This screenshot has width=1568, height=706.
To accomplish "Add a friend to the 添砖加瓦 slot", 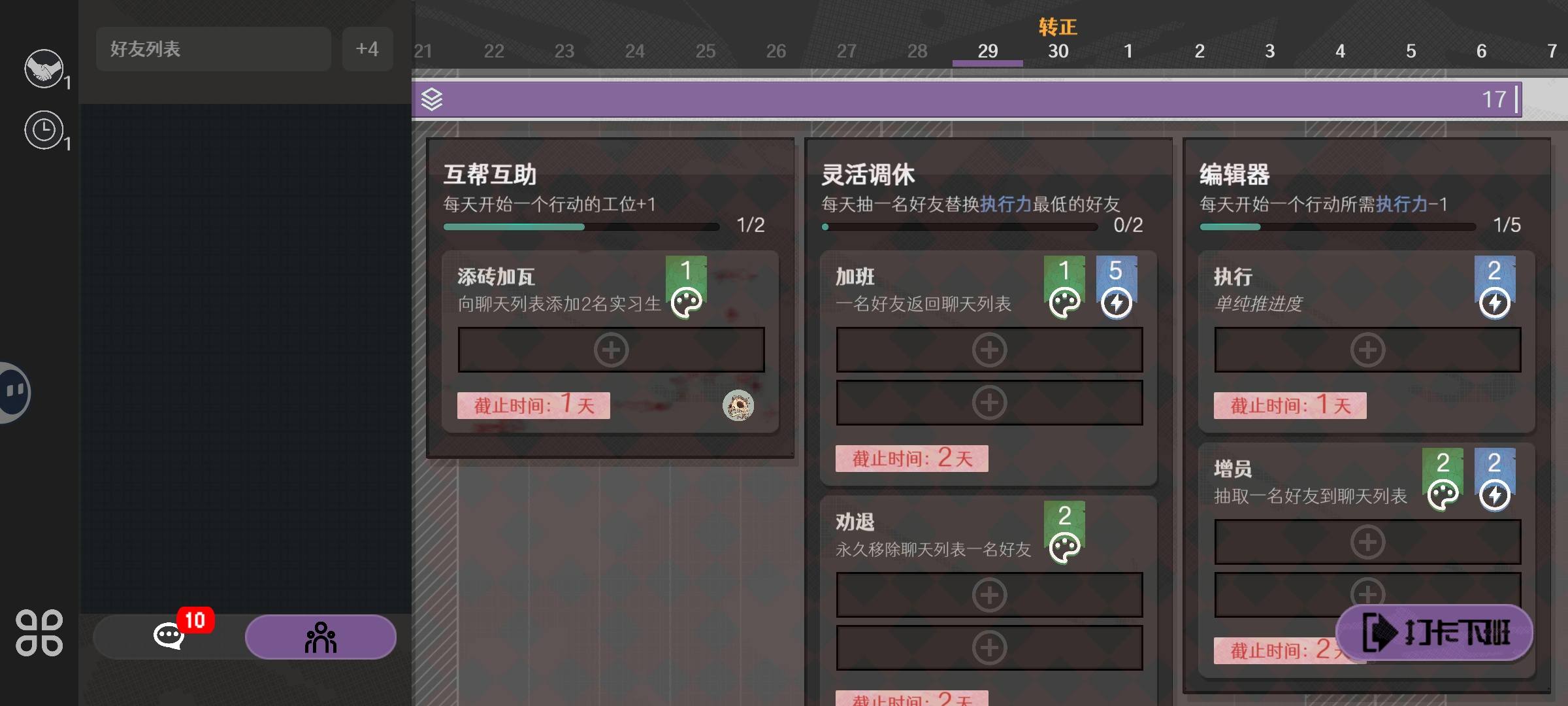I will (x=611, y=350).
